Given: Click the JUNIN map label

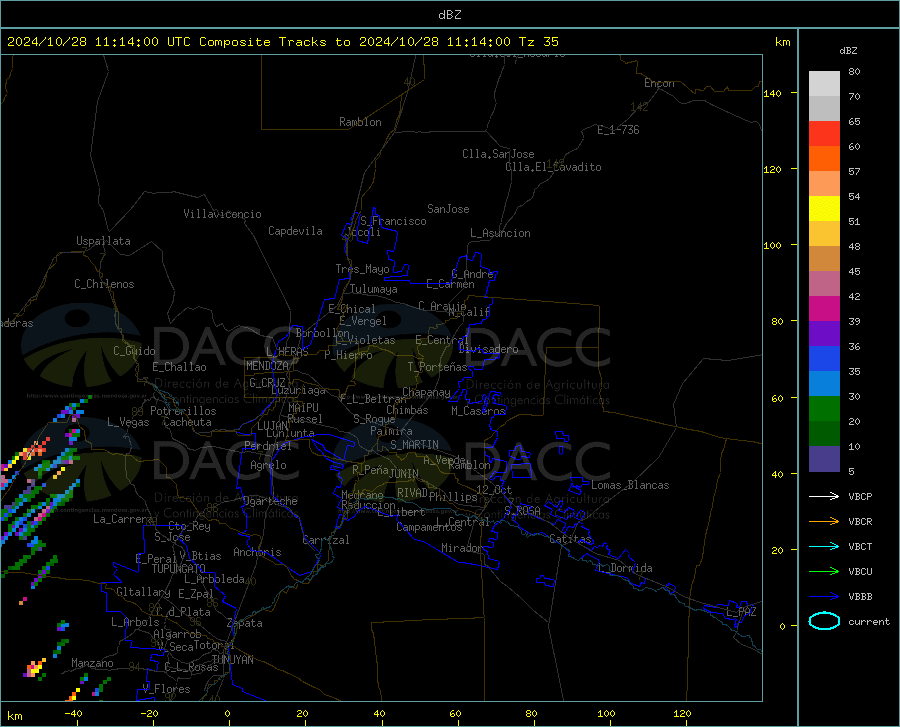Looking at the screenshot, I should click(404, 474).
